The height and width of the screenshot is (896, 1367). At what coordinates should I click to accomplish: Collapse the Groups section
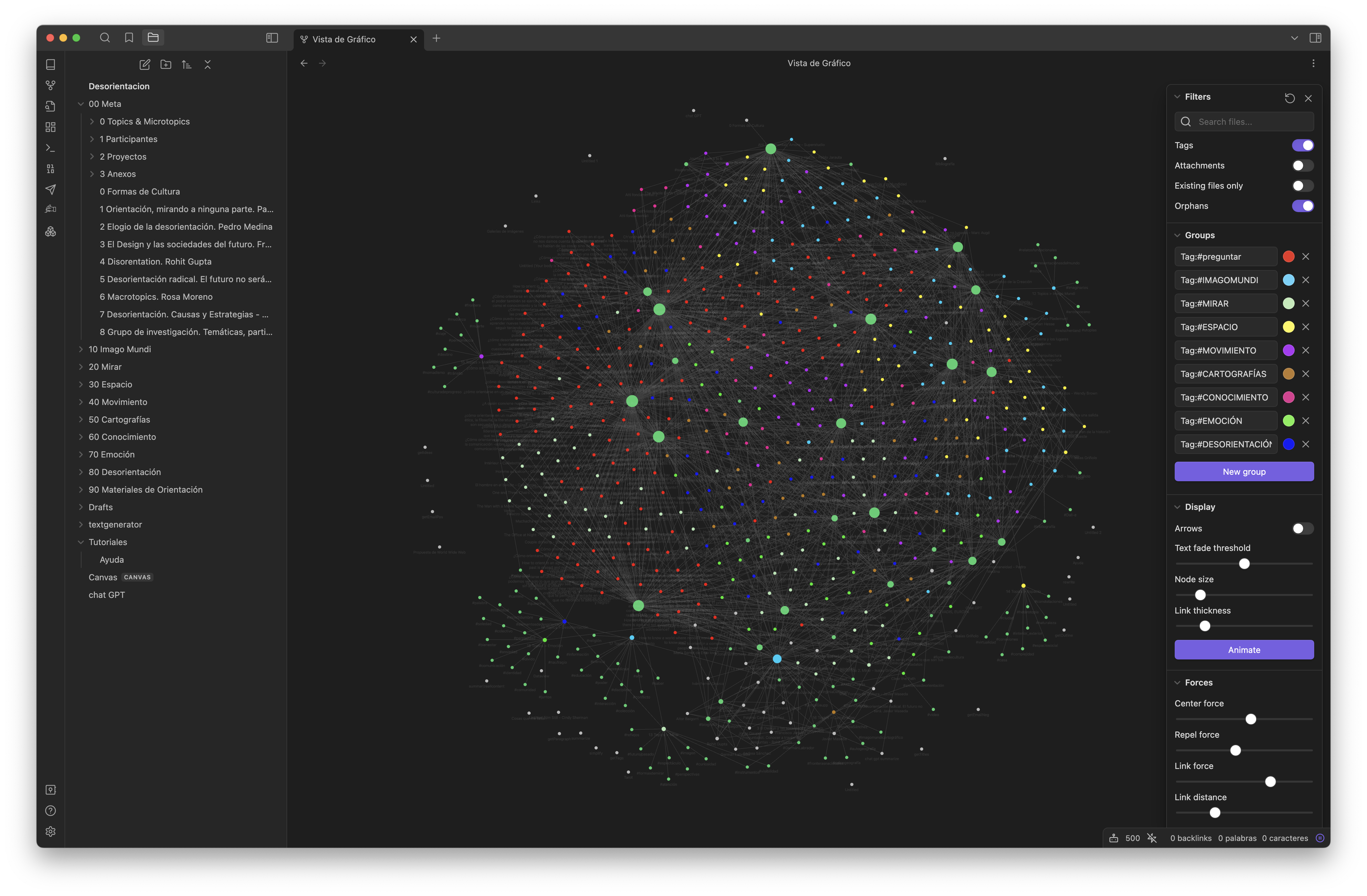coord(1199,235)
